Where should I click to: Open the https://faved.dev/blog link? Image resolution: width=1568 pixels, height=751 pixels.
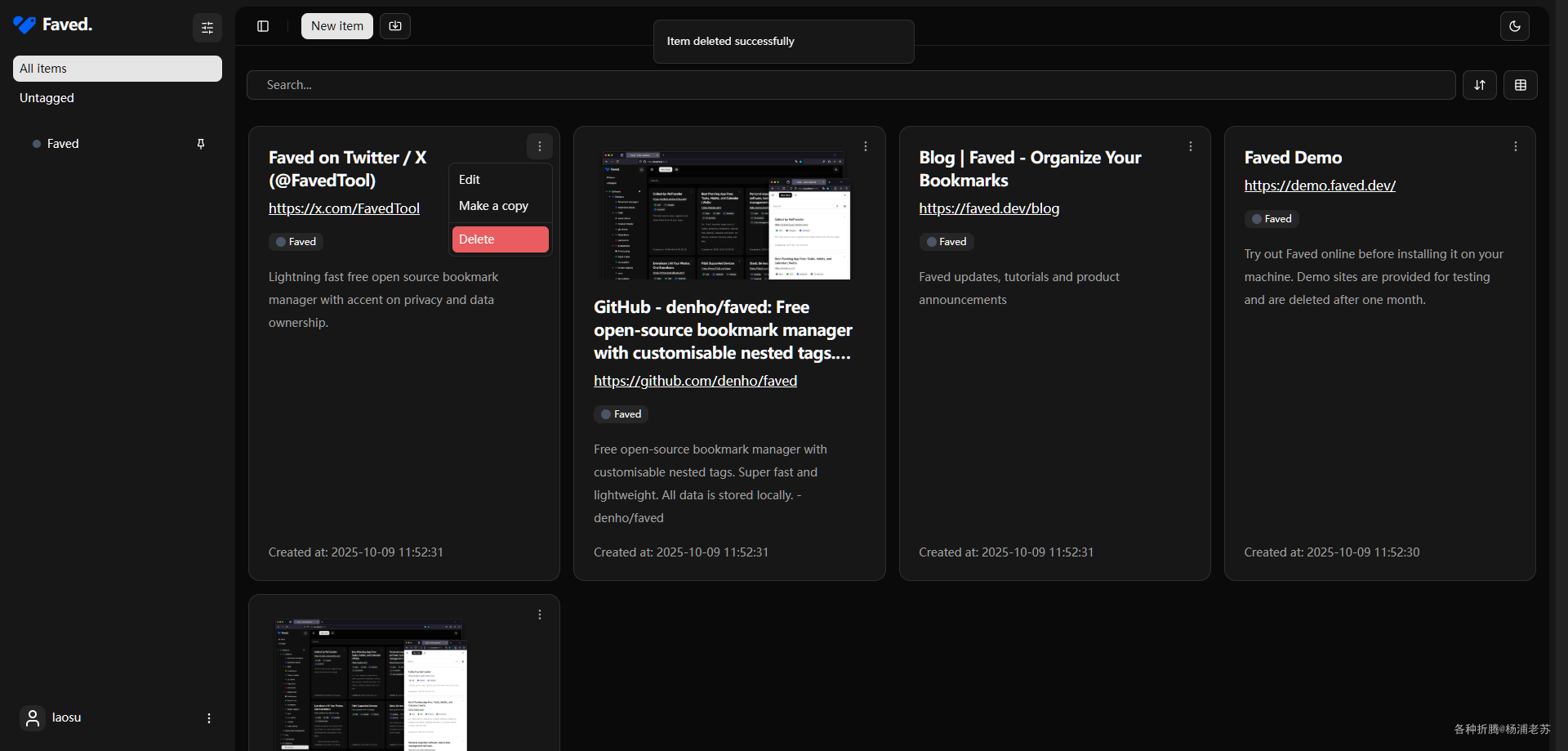click(x=989, y=208)
